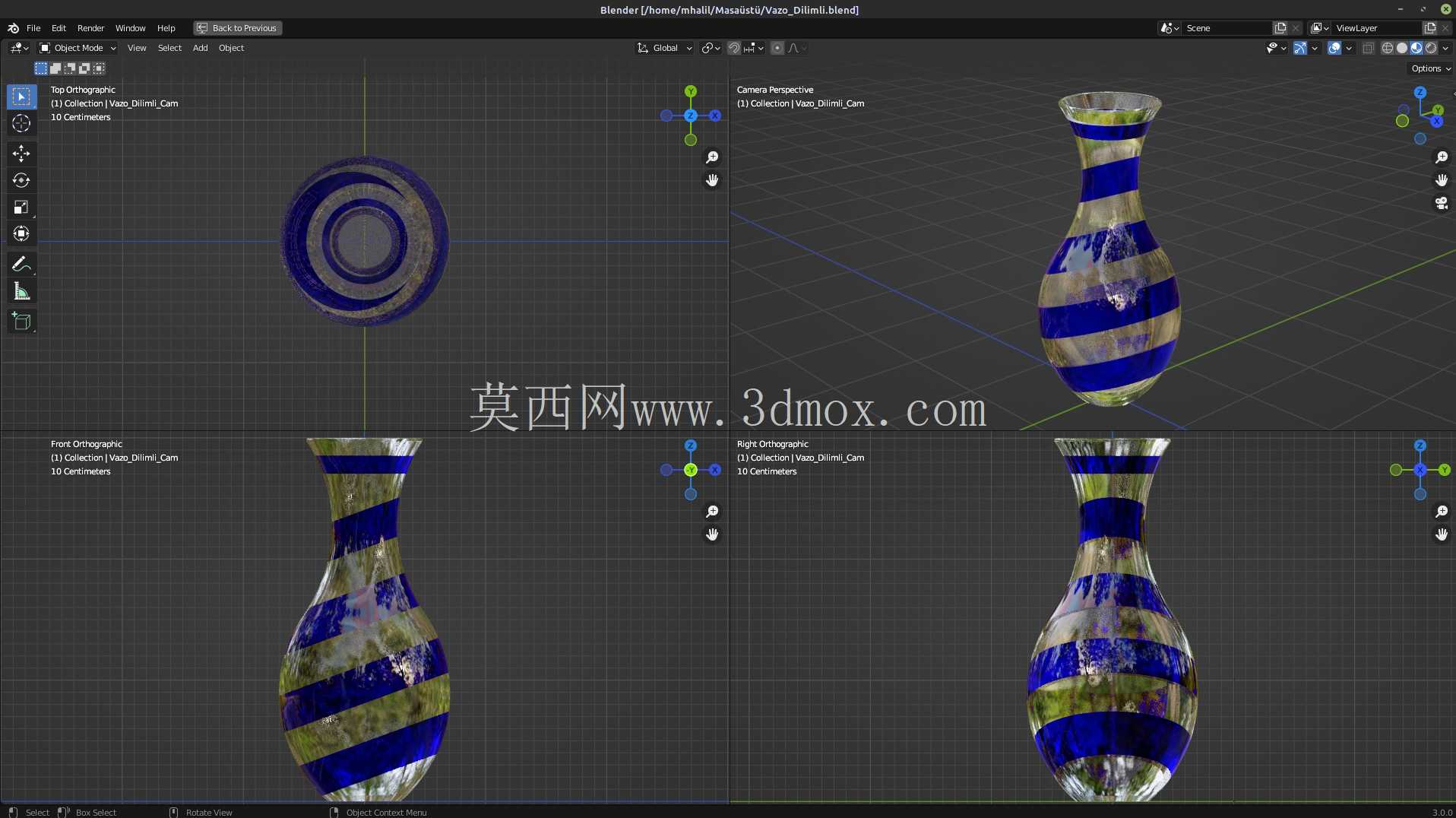Toggle viewport gizmos display

click(1300, 48)
